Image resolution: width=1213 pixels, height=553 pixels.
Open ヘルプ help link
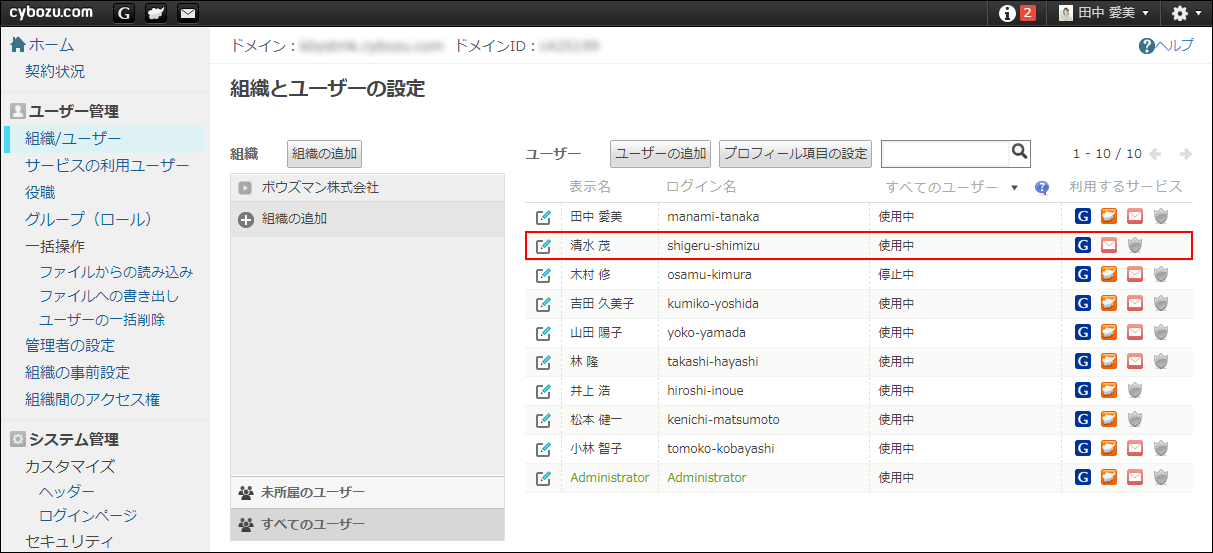pyautogui.click(x=1166, y=46)
